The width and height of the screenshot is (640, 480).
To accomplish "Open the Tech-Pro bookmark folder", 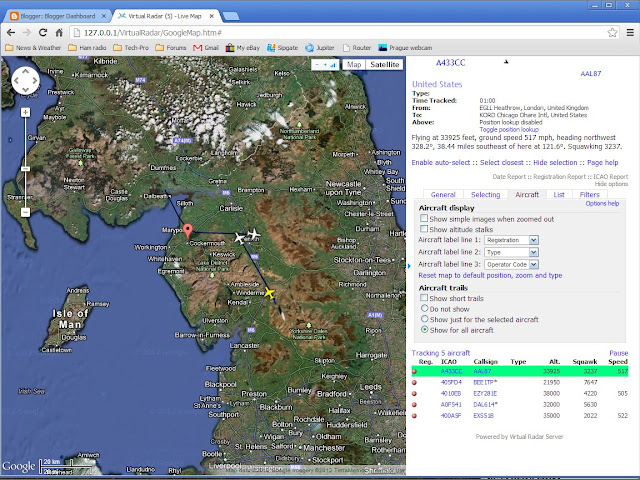I will (131, 48).
